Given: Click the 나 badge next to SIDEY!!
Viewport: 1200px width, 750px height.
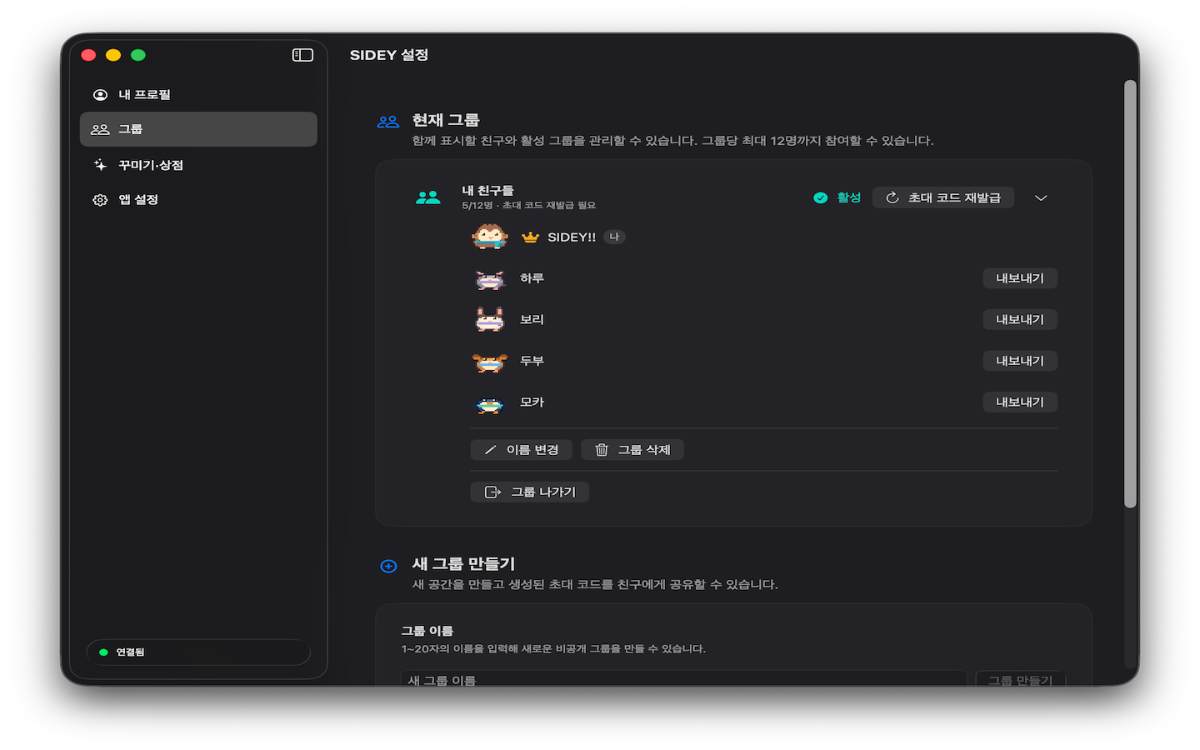Looking at the screenshot, I should (614, 237).
